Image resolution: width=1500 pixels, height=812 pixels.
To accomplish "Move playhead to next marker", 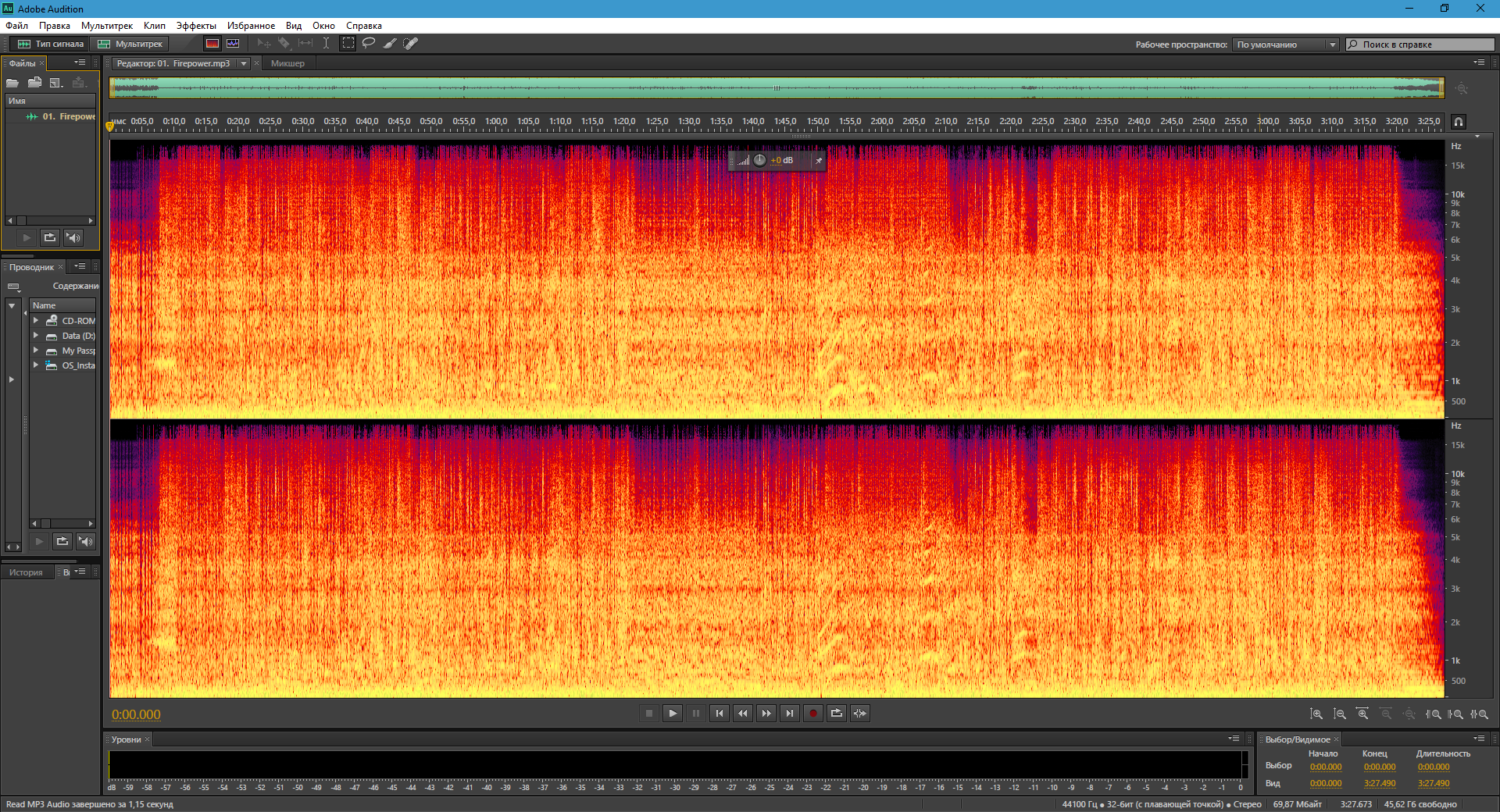I will (790, 713).
